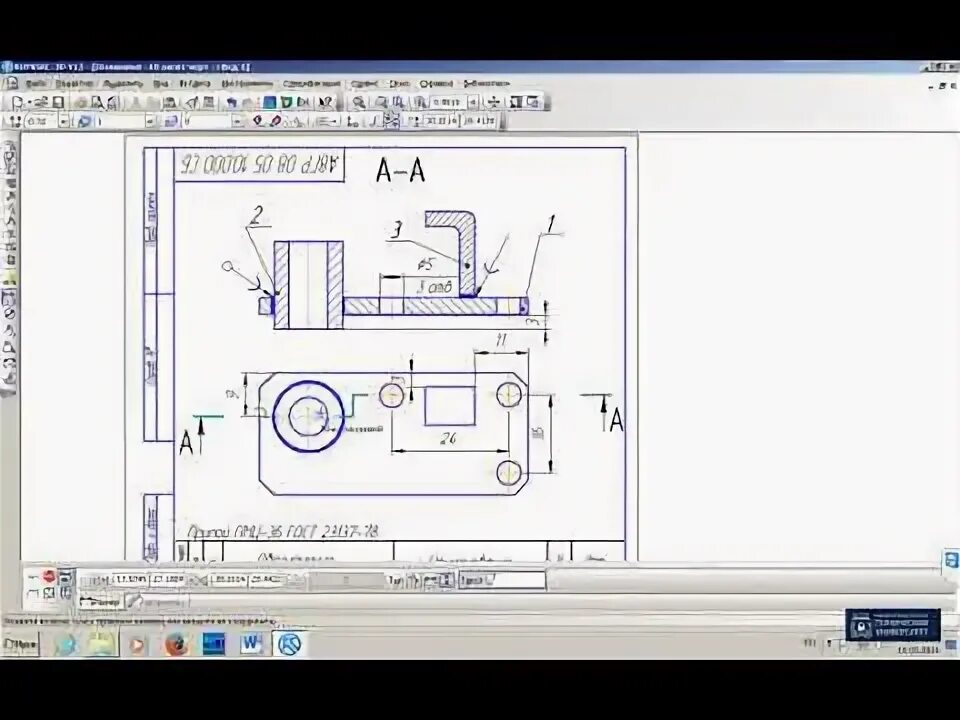
Task: Open Firefox from the taskbar
Action: [x=176, y=644]
